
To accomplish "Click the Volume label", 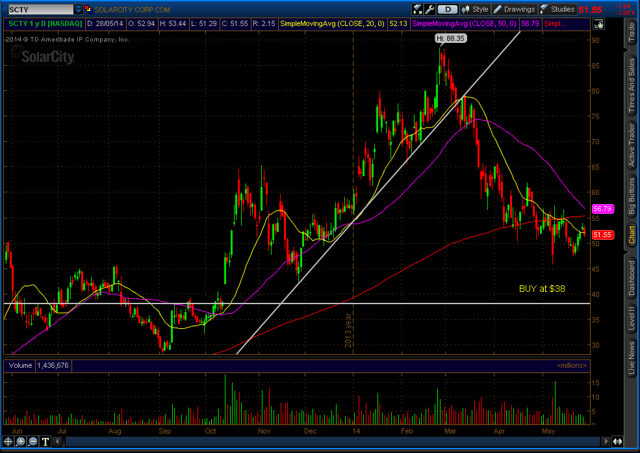I will coord(20,365).
